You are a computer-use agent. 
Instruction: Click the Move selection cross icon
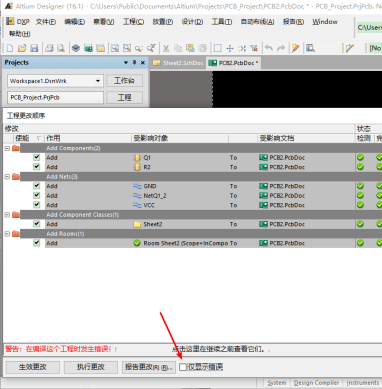click(230, 48)
